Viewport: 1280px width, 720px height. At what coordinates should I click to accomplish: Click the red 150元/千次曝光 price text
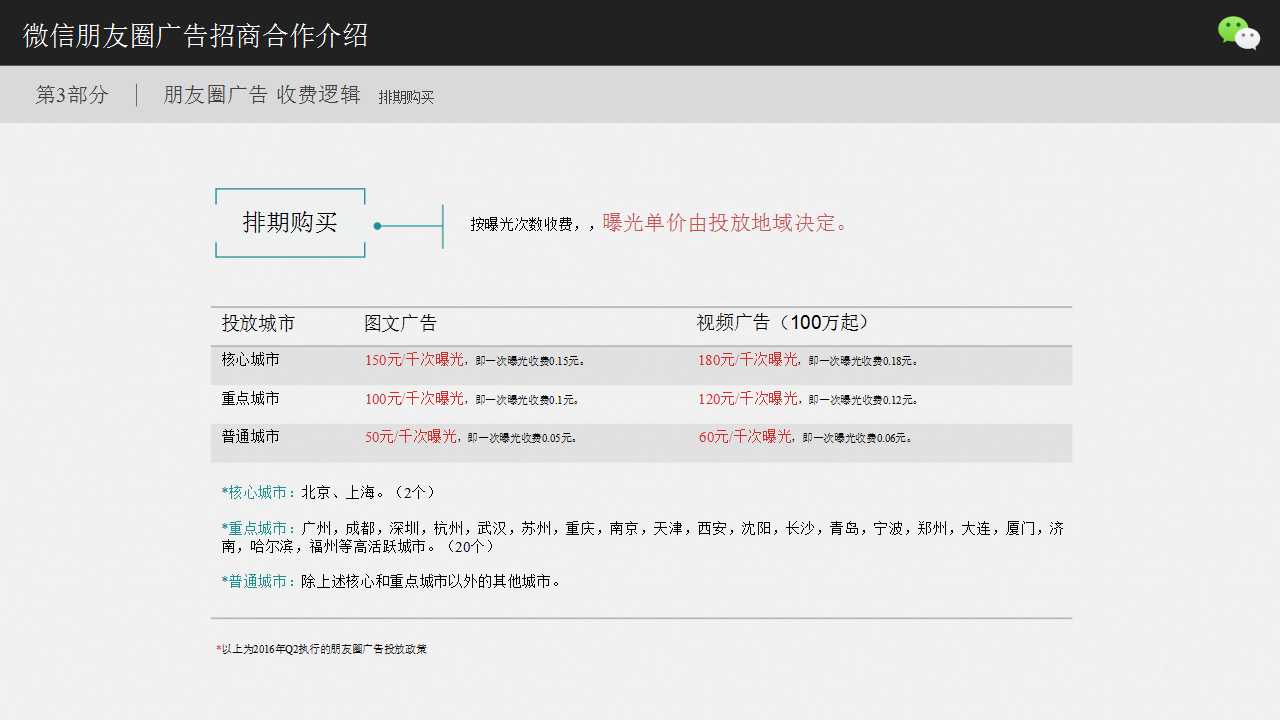413,360
